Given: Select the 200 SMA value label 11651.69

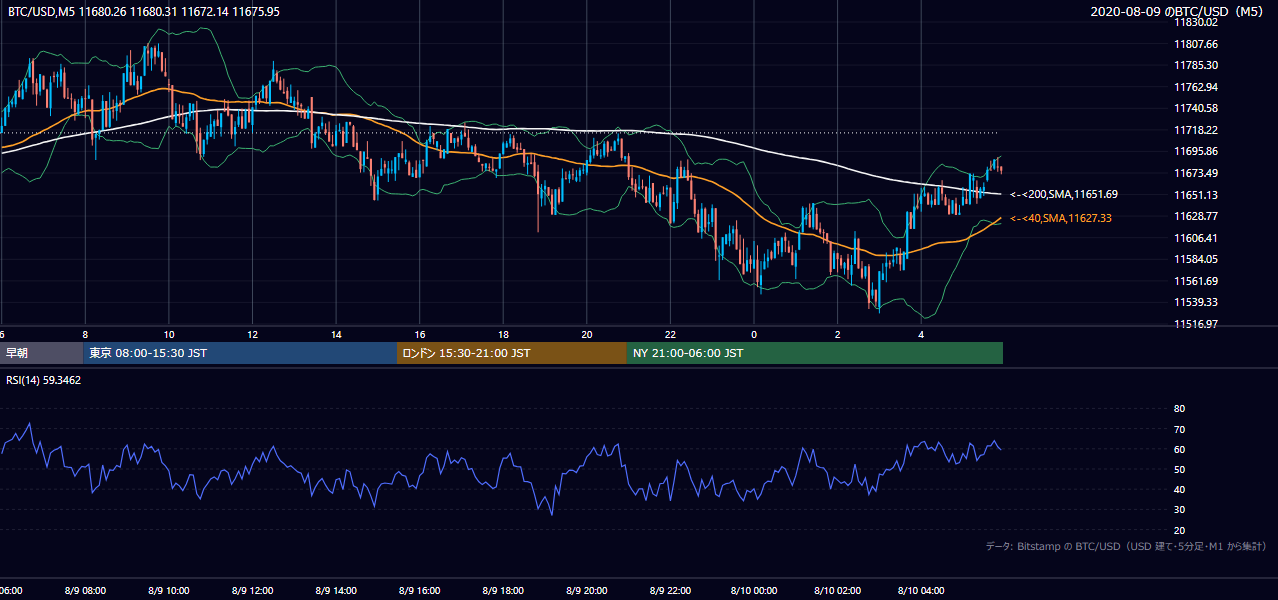Looking at the screenshot, I should click(x=1064, y=194).
